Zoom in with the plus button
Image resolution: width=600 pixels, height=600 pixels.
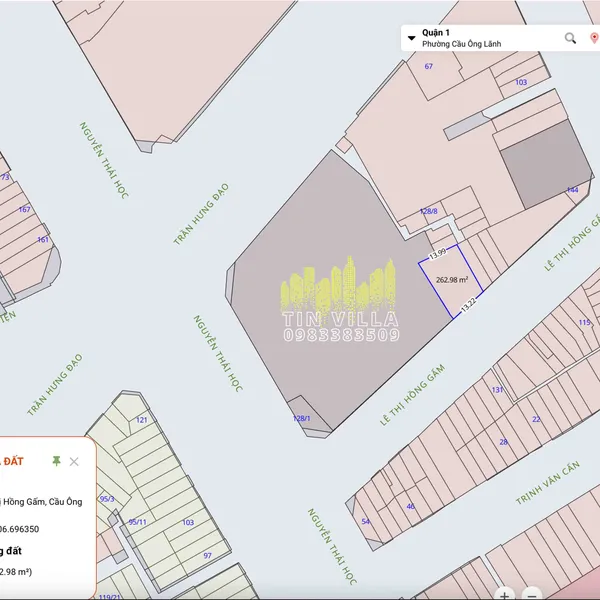(x=506, y=594)
